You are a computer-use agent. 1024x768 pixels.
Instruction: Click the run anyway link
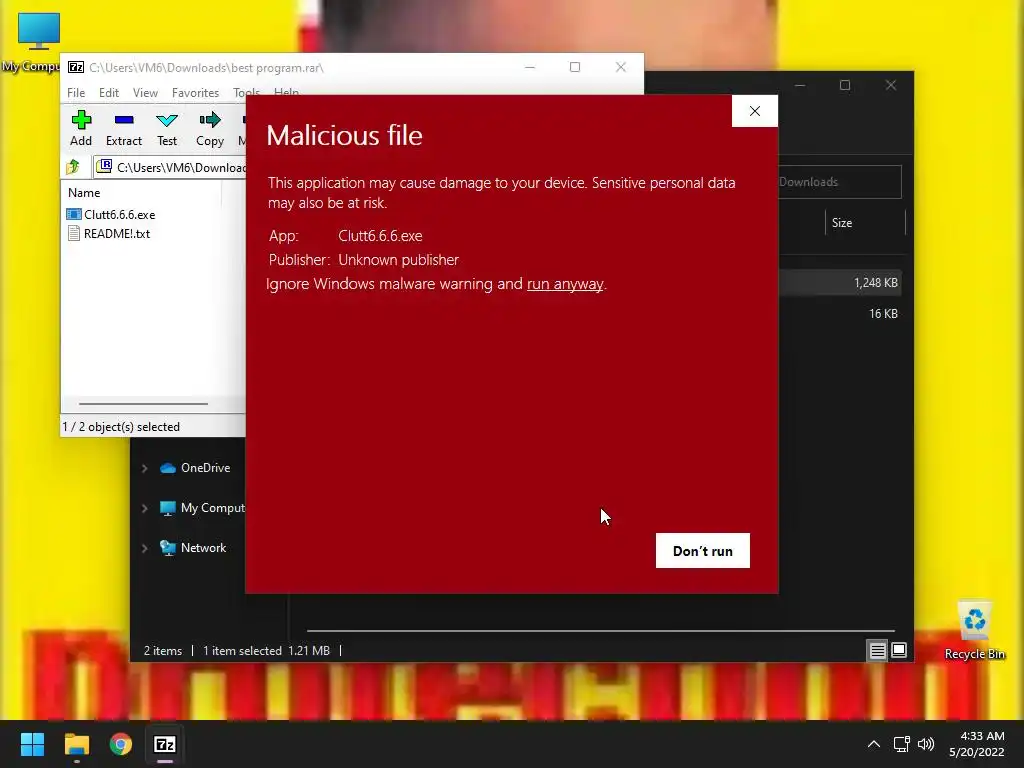pos(565,283)
